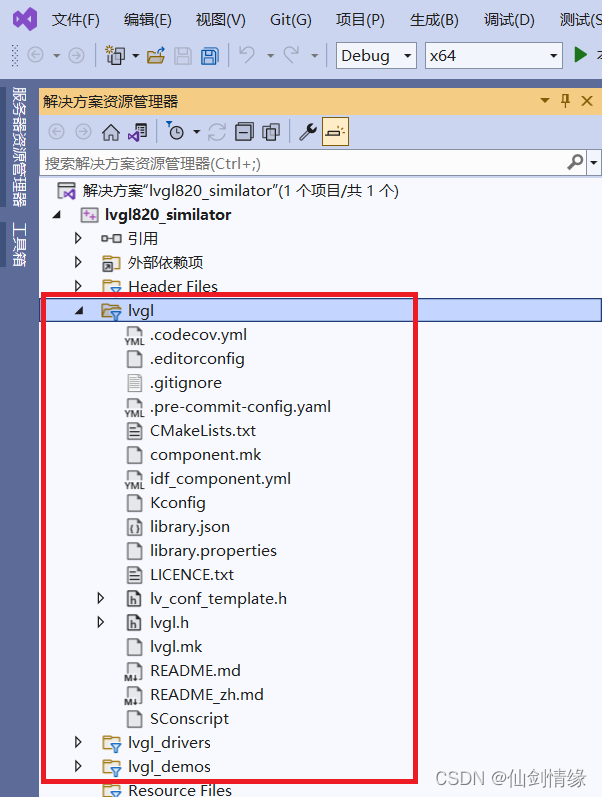Viewport: 602px width, 797px height.
Task: Select the .editorconfig file
Action: tap(197, 359)
